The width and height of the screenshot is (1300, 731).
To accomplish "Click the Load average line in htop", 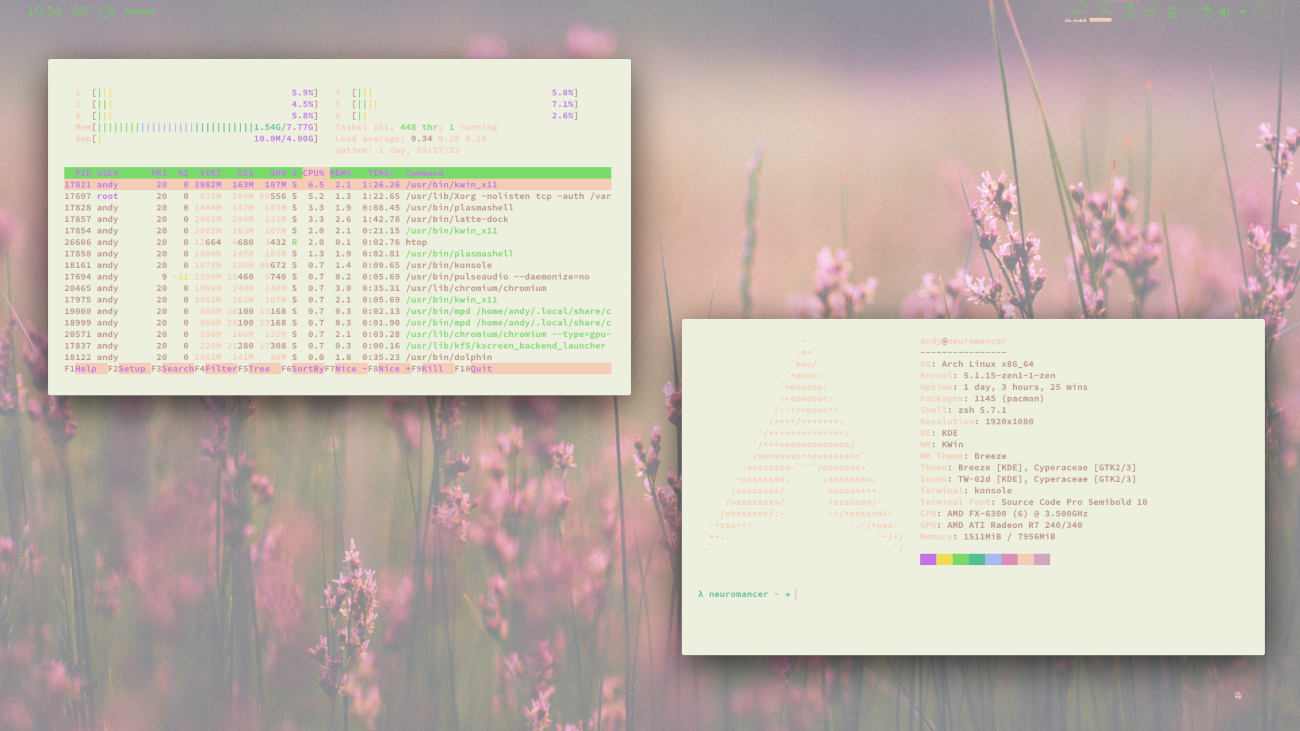I will point(411,139).
